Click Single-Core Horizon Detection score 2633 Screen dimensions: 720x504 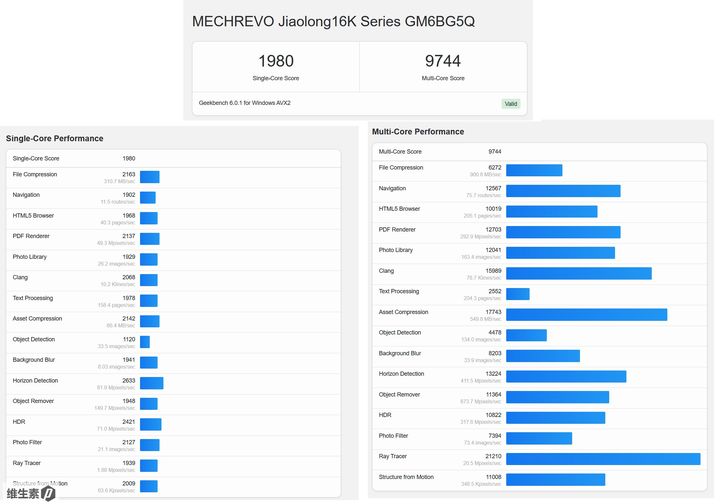[x=129, y=381]
